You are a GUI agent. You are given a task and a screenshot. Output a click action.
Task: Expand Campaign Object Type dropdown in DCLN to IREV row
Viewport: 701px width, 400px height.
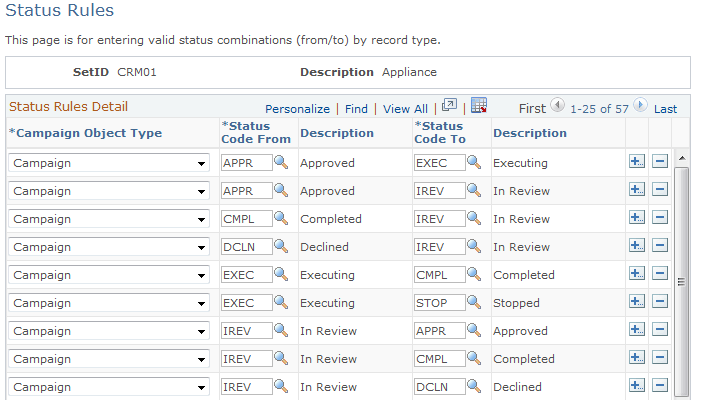pyautogui.click(x=109, y=247)
